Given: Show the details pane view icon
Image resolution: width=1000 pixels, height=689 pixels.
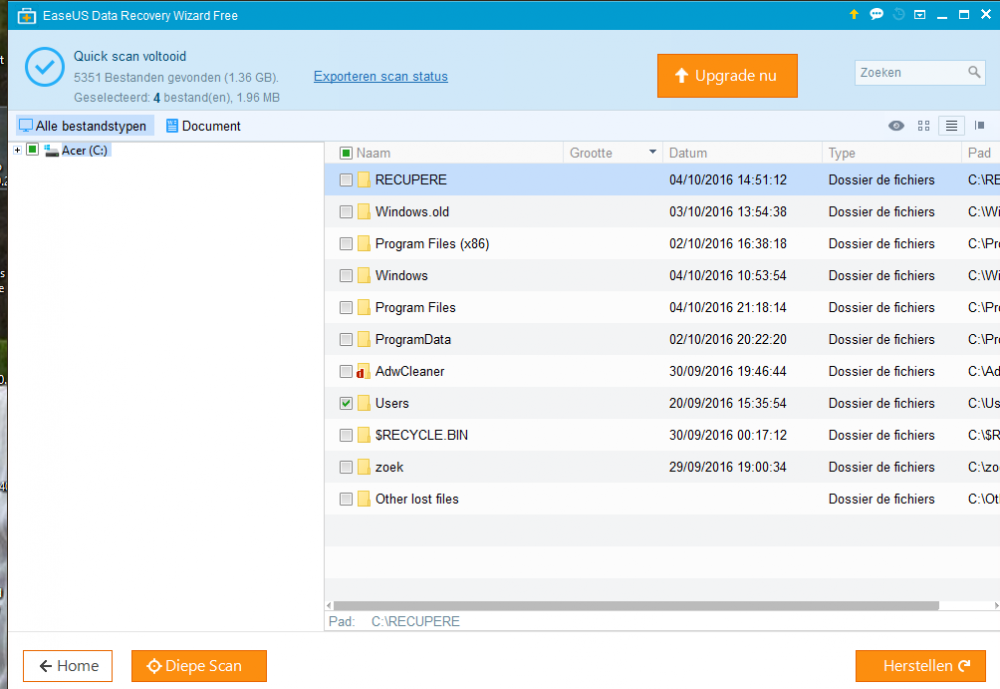Looking at the screenshot, I should pyautogui.click(x=979, y=126).
